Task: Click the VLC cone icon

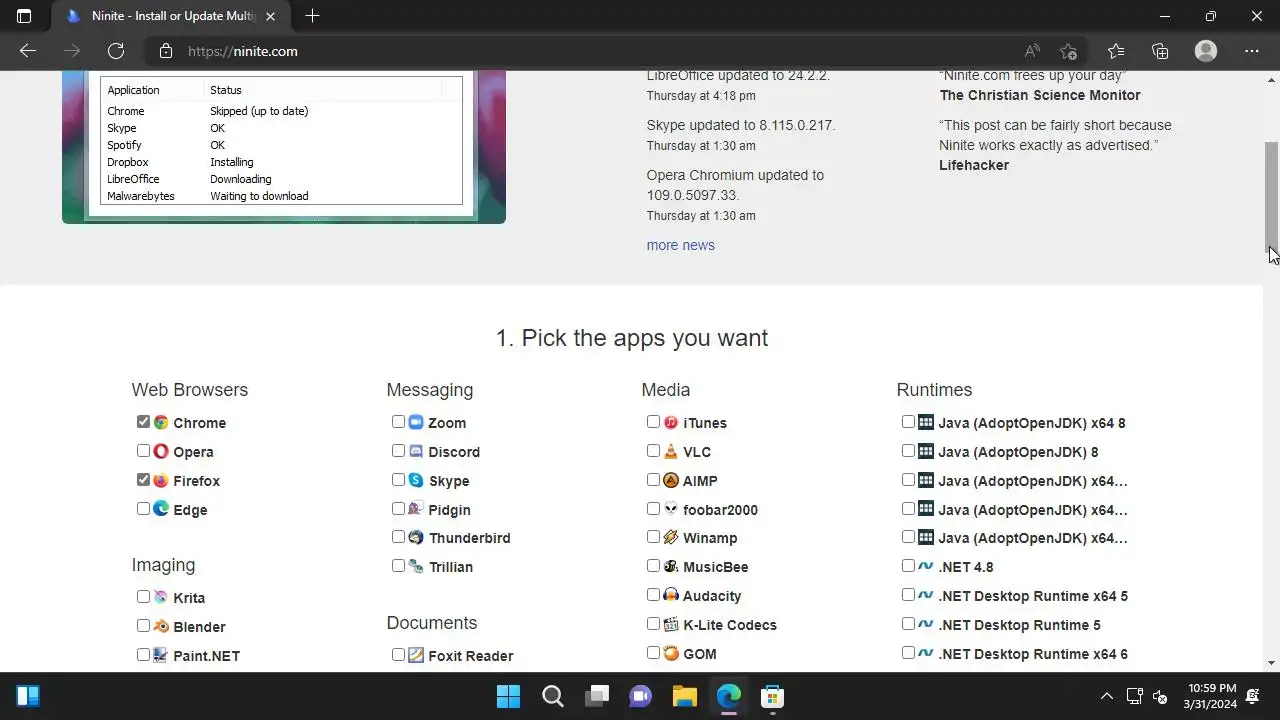Action: [671, 451]
